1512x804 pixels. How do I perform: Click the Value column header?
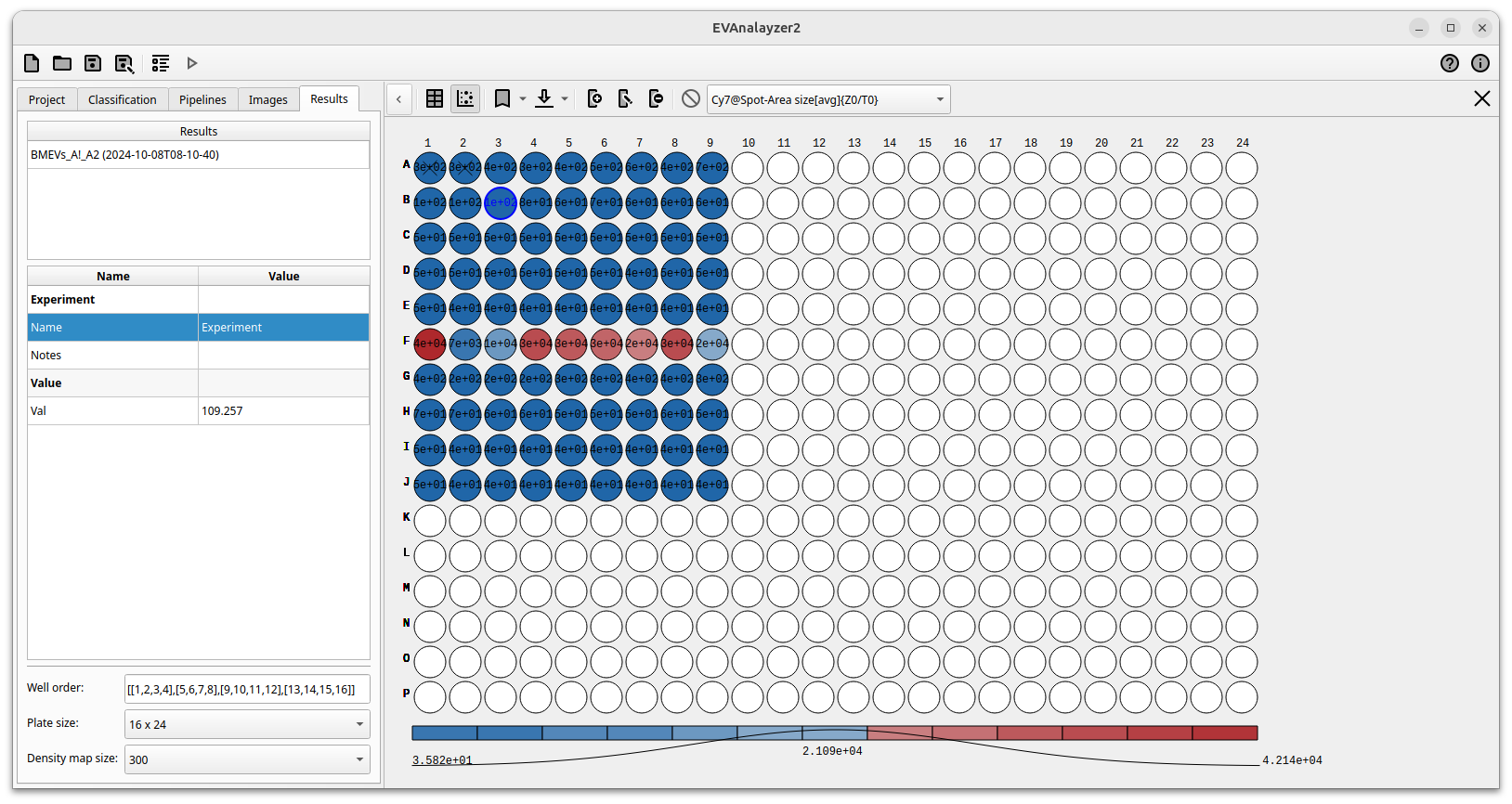(x=283, y=276)
